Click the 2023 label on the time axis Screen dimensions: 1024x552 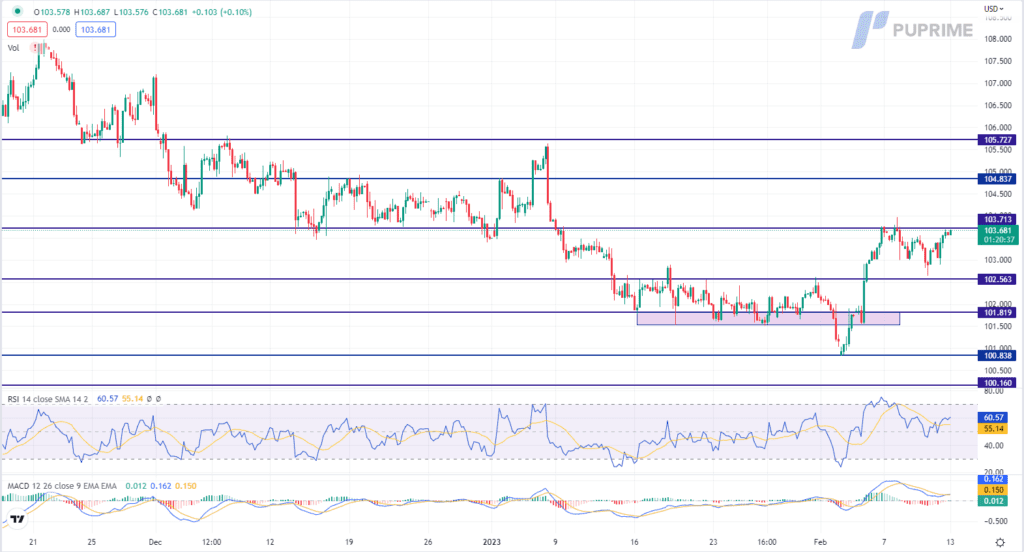coord(492,542)
